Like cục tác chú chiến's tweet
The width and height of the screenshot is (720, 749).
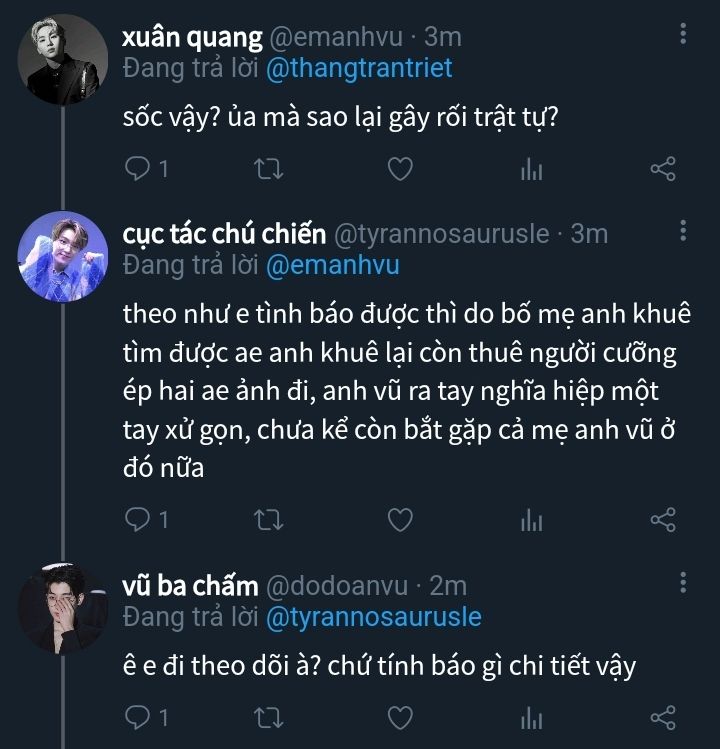(x=400, y=519)
